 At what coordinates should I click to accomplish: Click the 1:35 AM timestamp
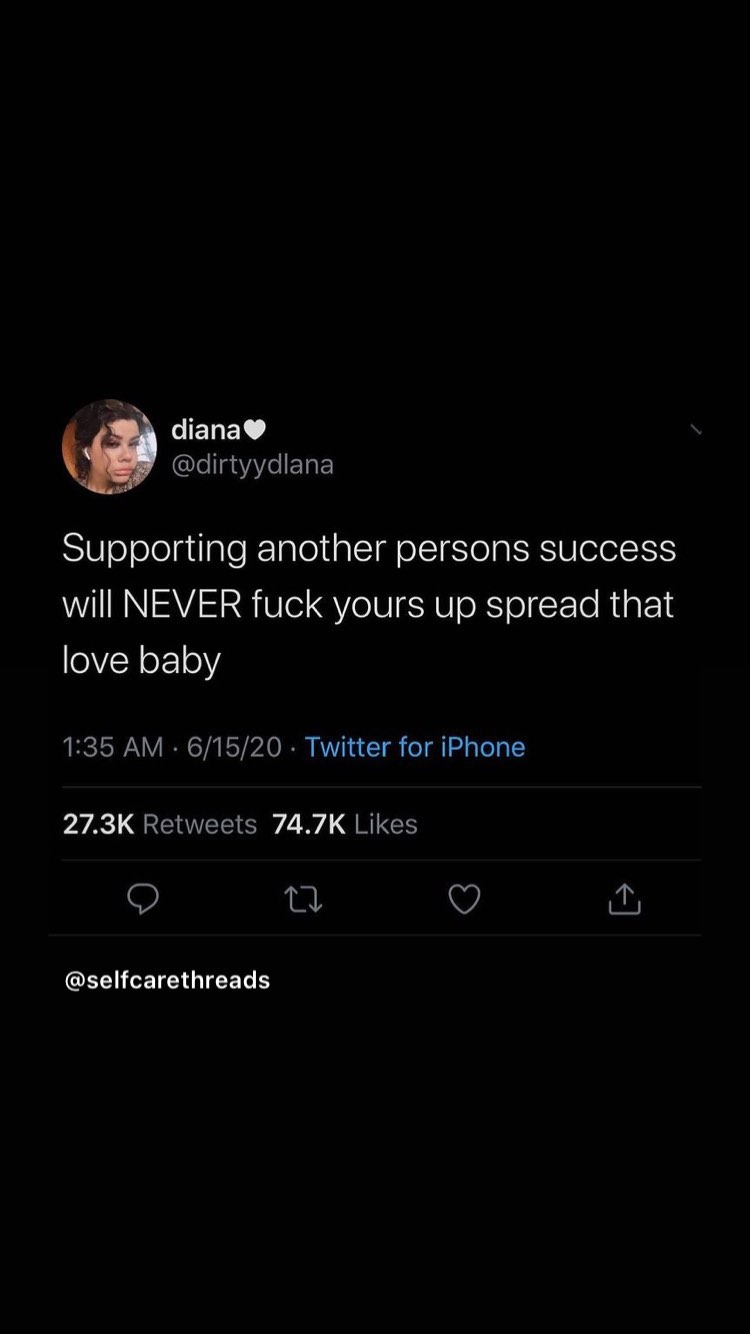(x=112, y=747)
